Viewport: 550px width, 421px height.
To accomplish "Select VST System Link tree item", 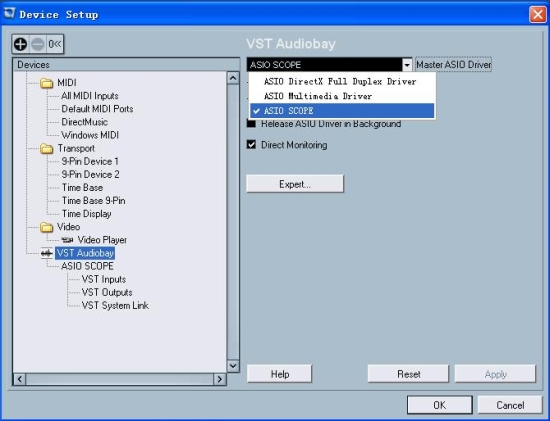I will 115,306.
